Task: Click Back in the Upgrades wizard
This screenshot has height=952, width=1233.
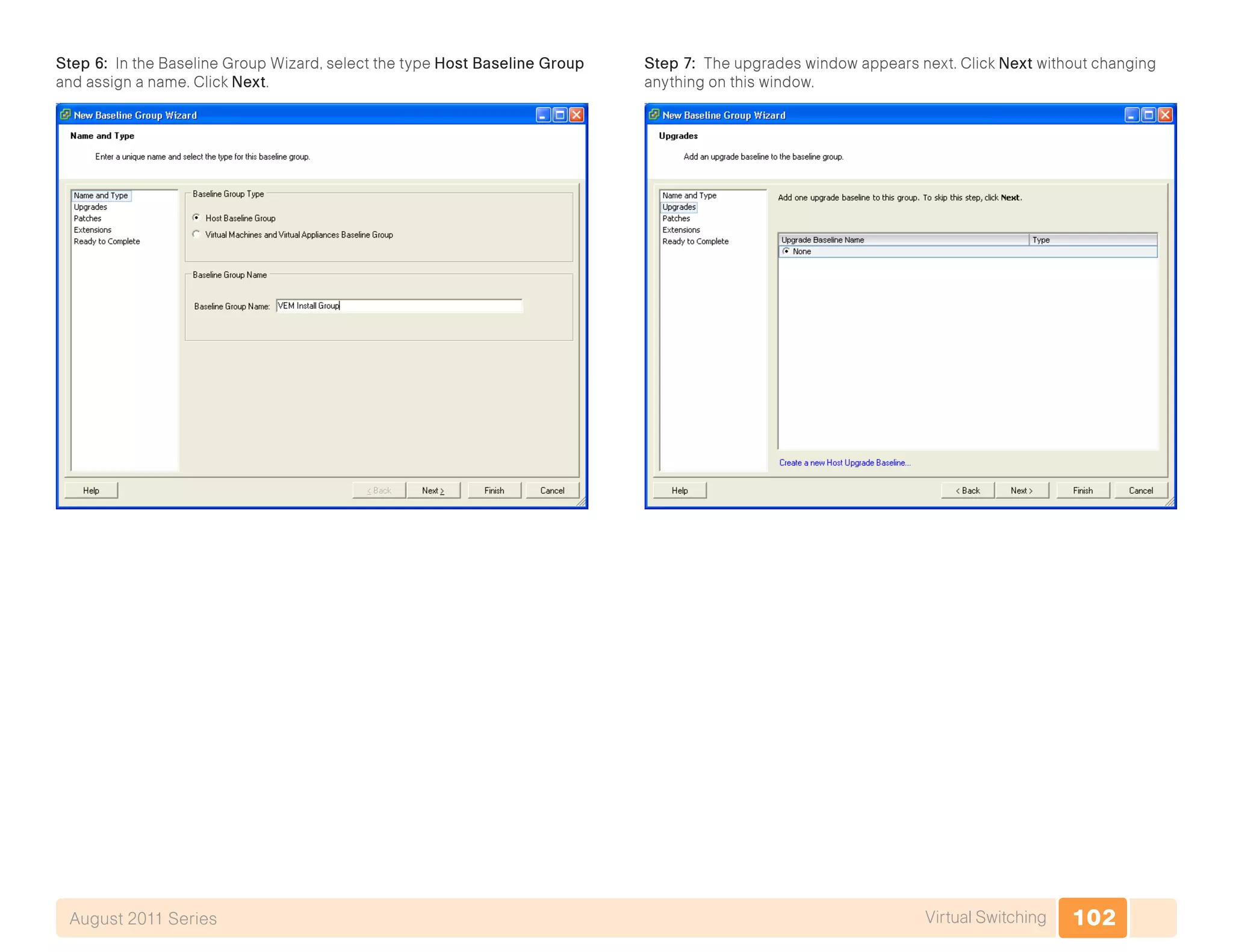Action: (x=967, y=490)
